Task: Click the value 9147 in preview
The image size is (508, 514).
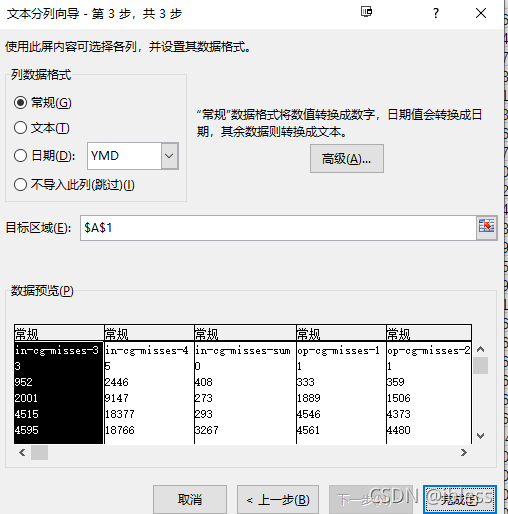Action: coord(117,398)
